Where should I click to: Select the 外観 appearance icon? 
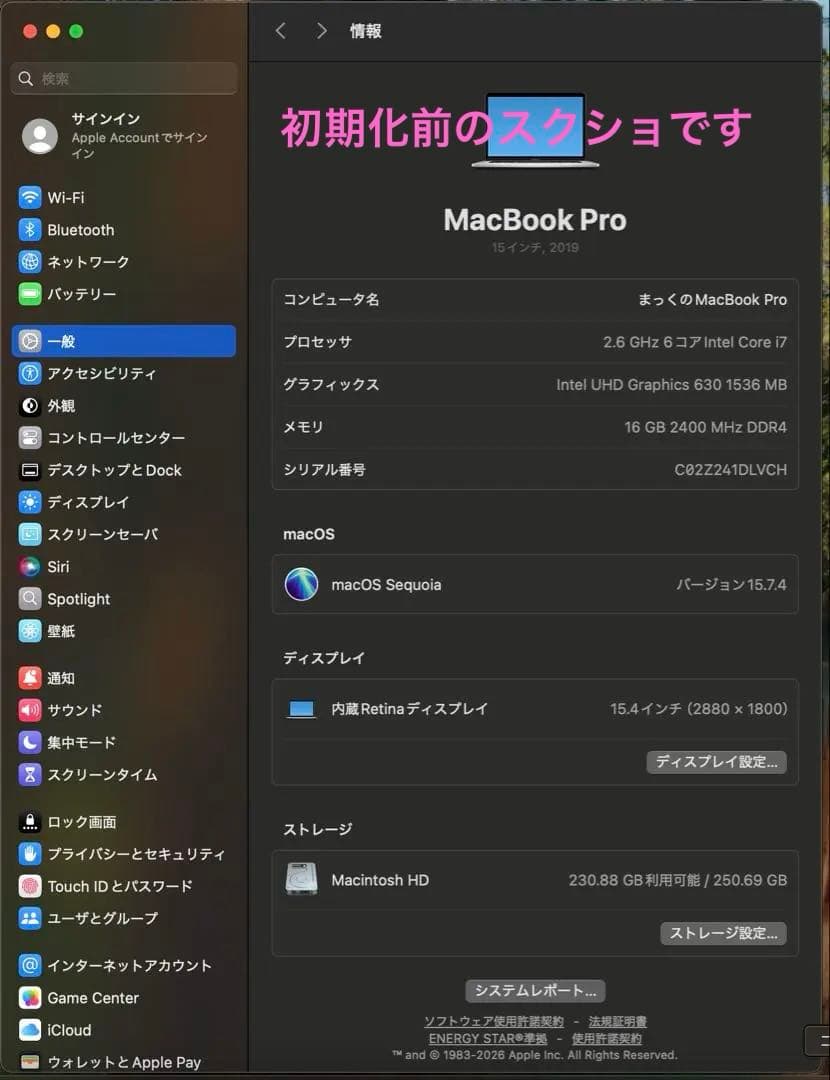(30, 406)
